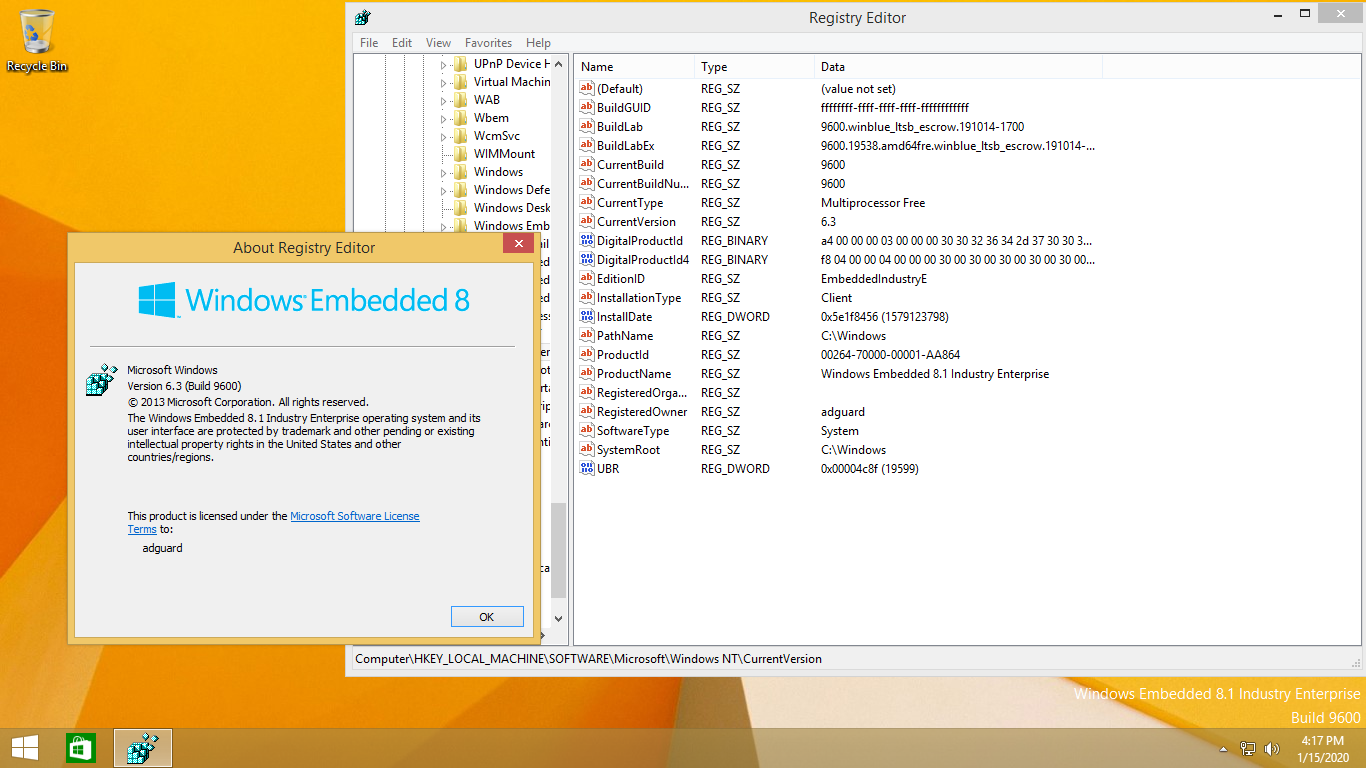1366x768 pixels.
Task: Click the regedit icon in About dialog
Action: [102, 379]
